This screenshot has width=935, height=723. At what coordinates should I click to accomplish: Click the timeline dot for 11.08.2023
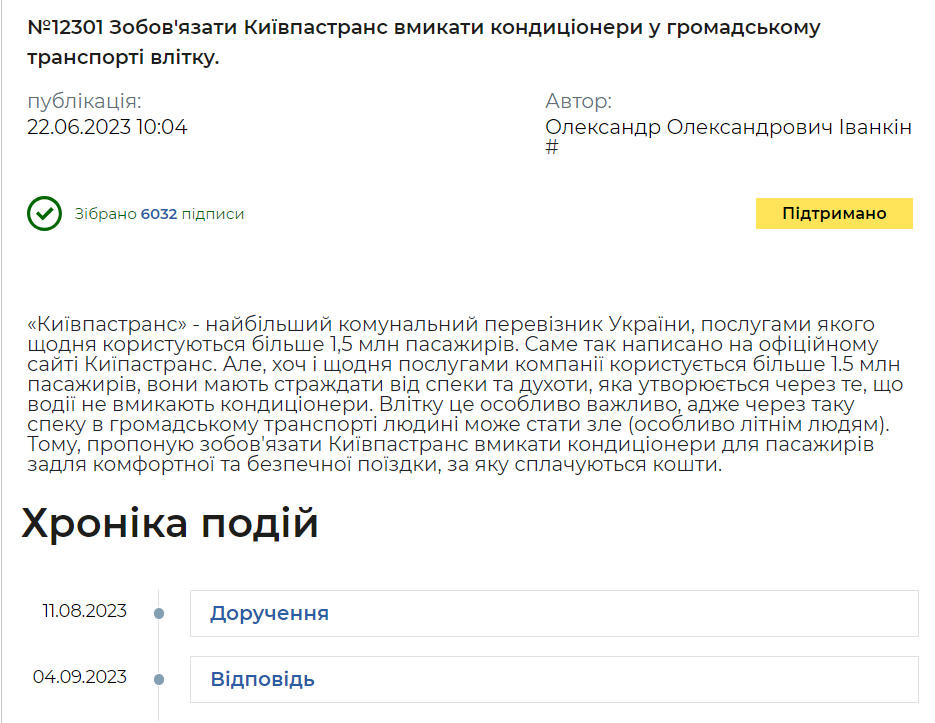point(159,613)
